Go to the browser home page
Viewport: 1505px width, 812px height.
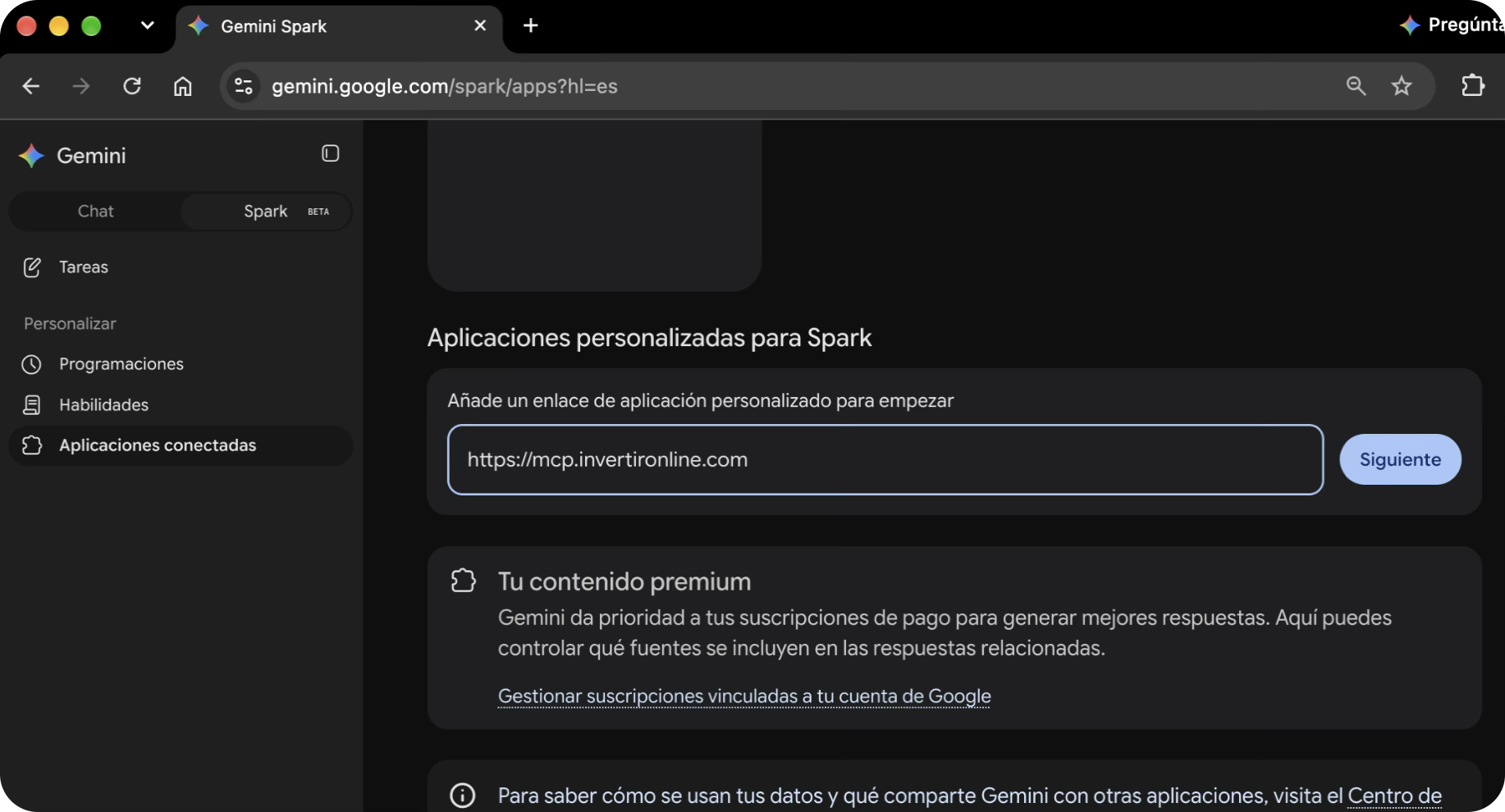point(183,86)
